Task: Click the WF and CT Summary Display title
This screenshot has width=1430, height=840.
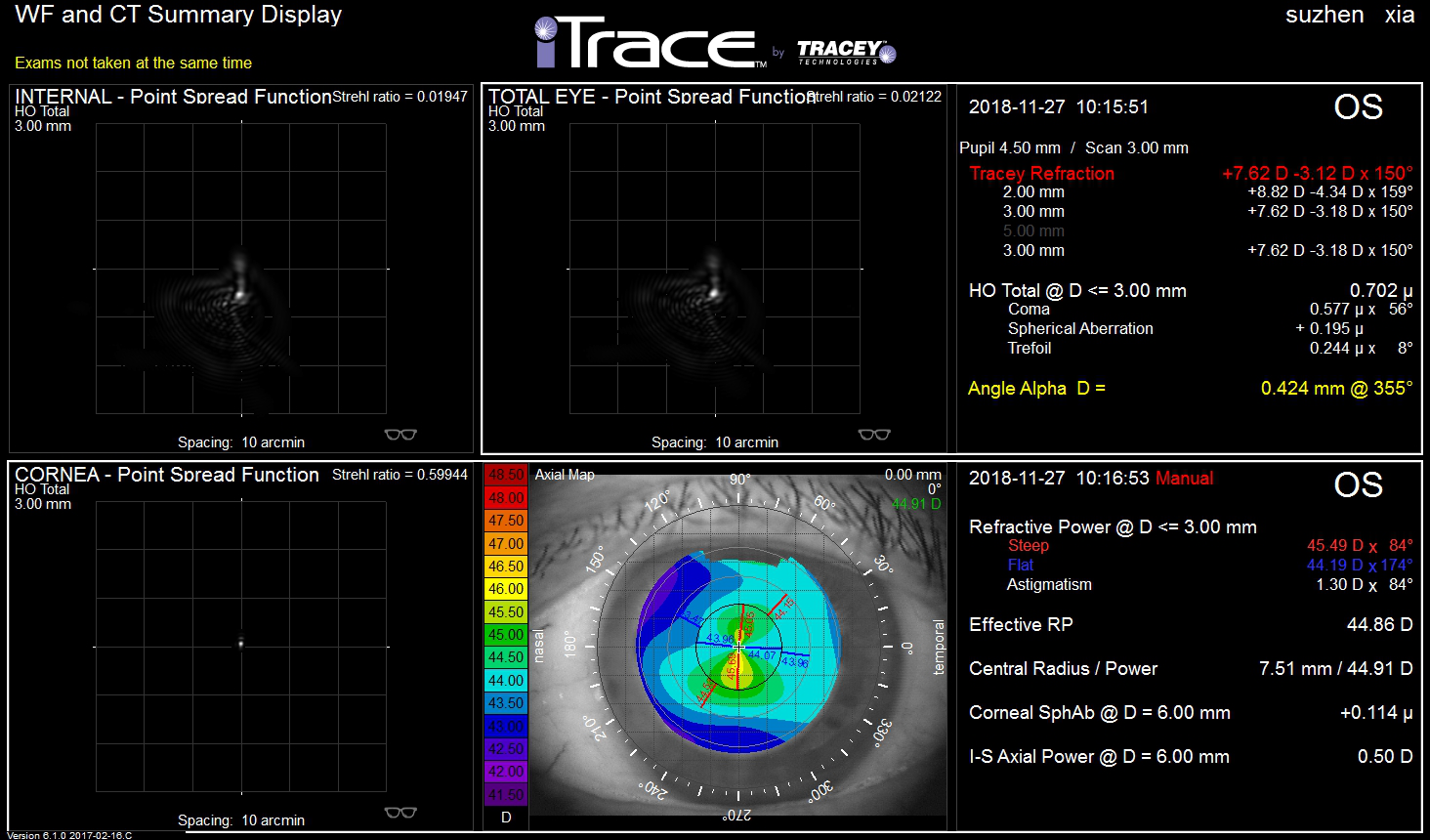Action: (179, 15)
